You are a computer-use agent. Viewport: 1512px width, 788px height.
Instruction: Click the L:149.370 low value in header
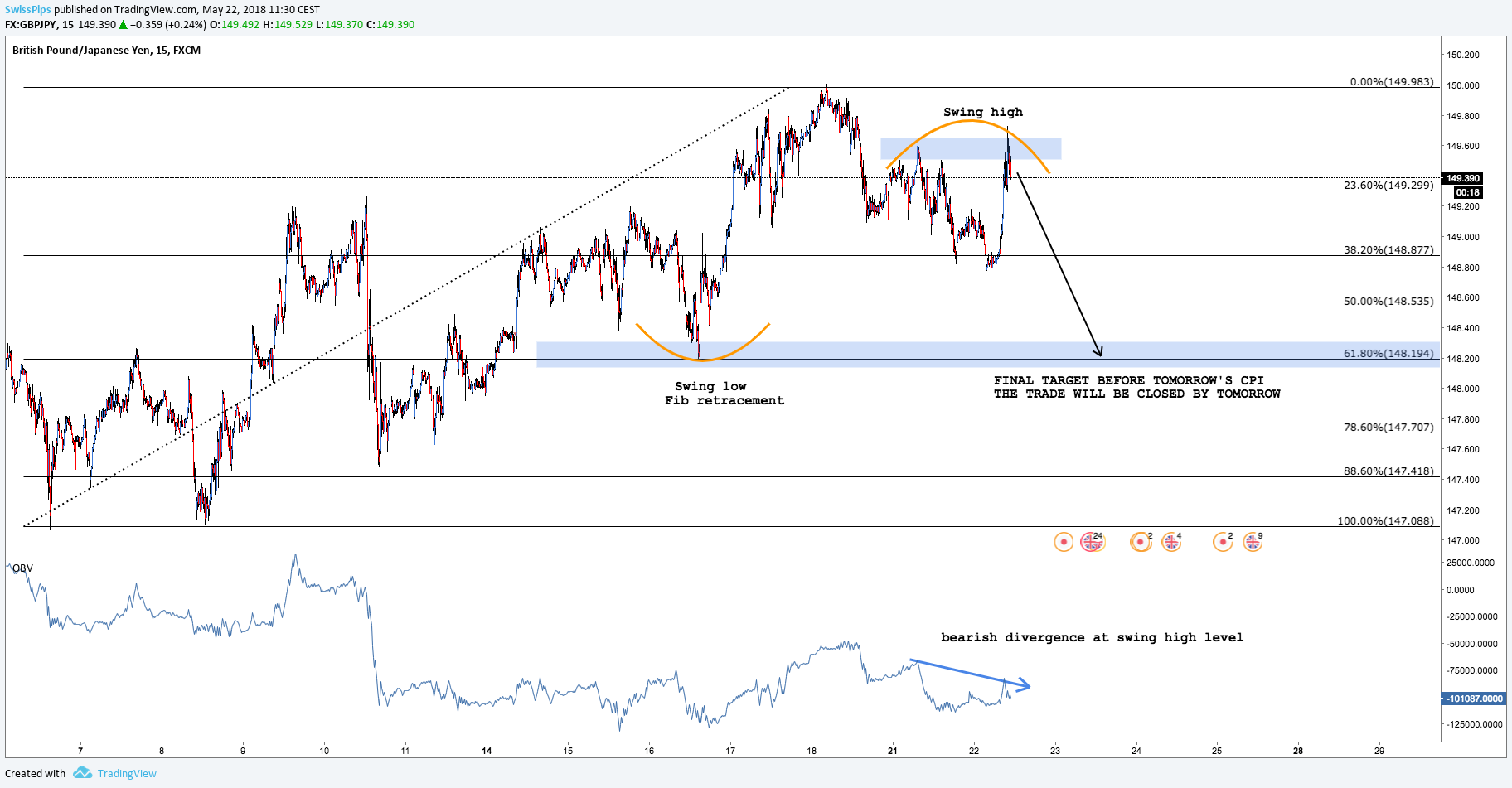340,25
